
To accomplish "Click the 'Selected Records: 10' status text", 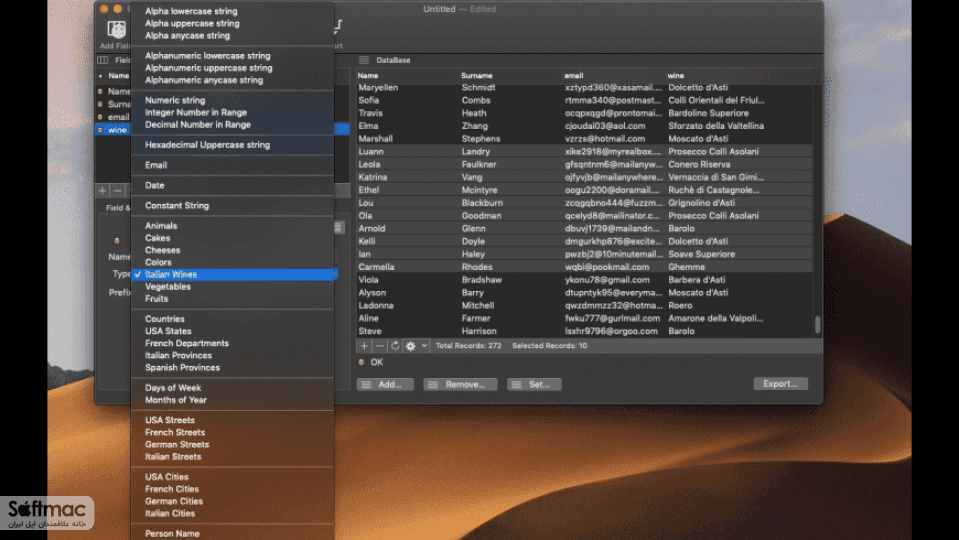I will (549, 346).
